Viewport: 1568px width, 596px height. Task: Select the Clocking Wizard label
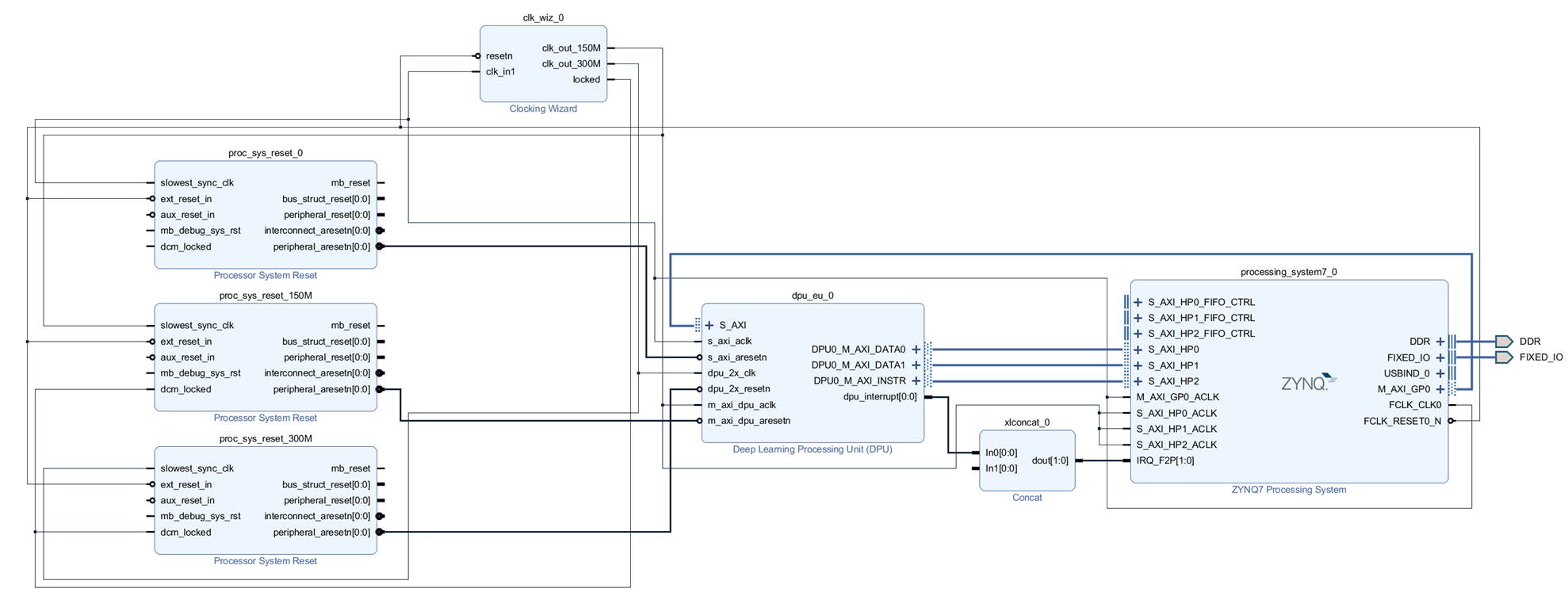(x=543, y=109)
